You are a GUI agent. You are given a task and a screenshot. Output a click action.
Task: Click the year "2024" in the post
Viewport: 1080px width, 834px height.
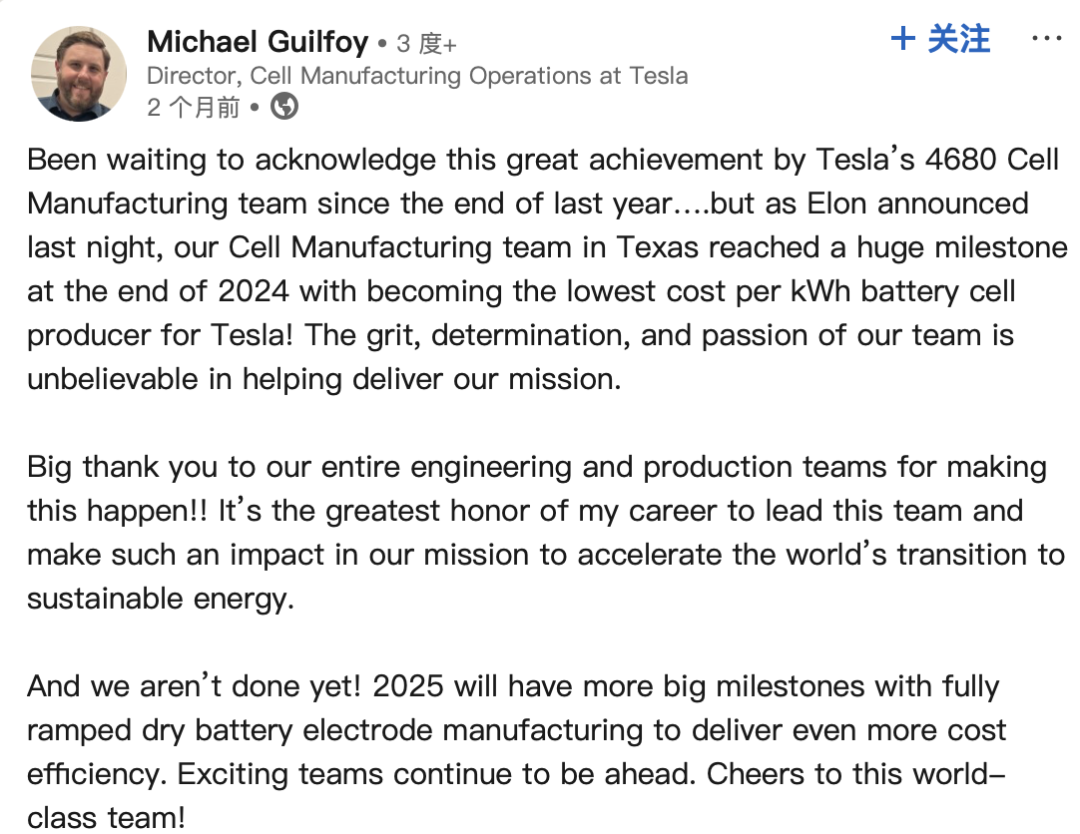click(253, 291)
